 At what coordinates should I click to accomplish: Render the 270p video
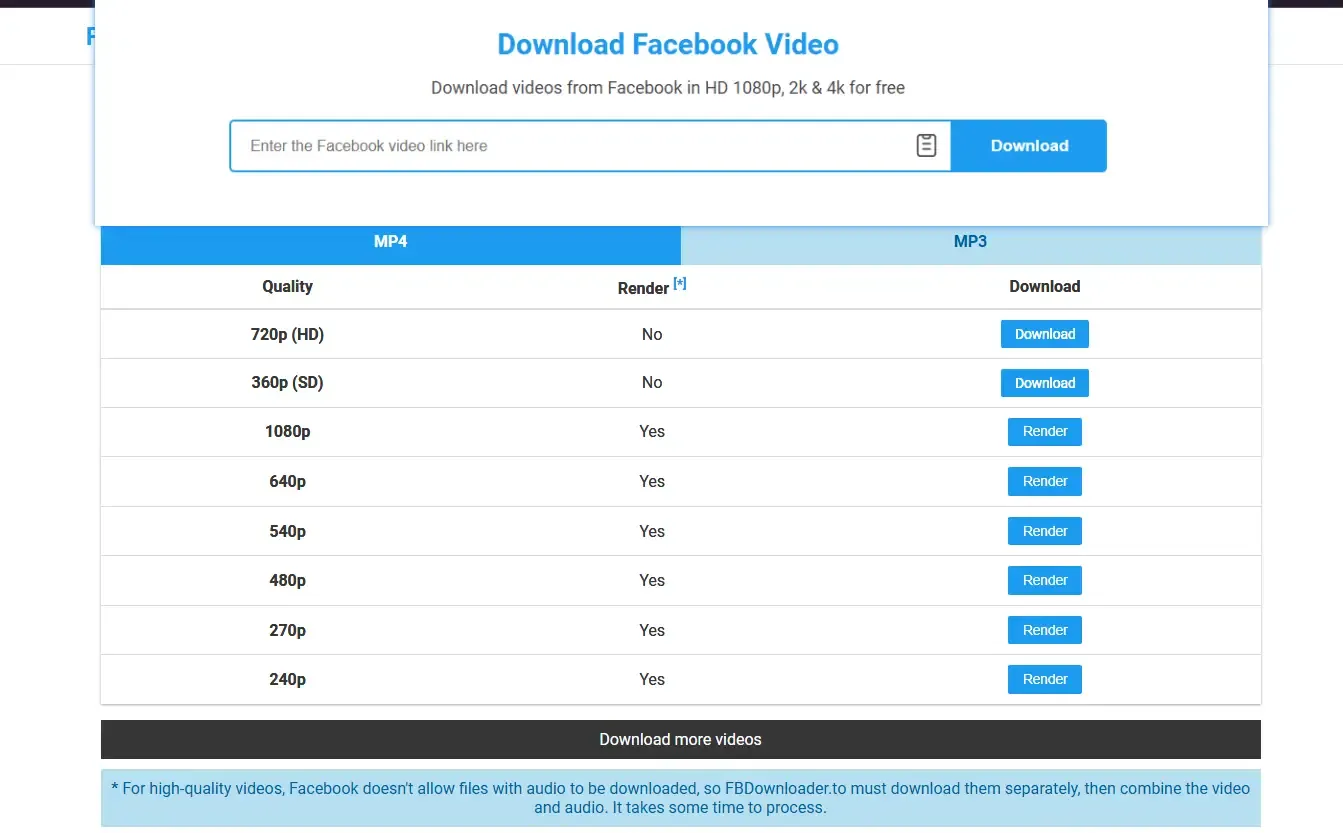tap(1044, 630)
